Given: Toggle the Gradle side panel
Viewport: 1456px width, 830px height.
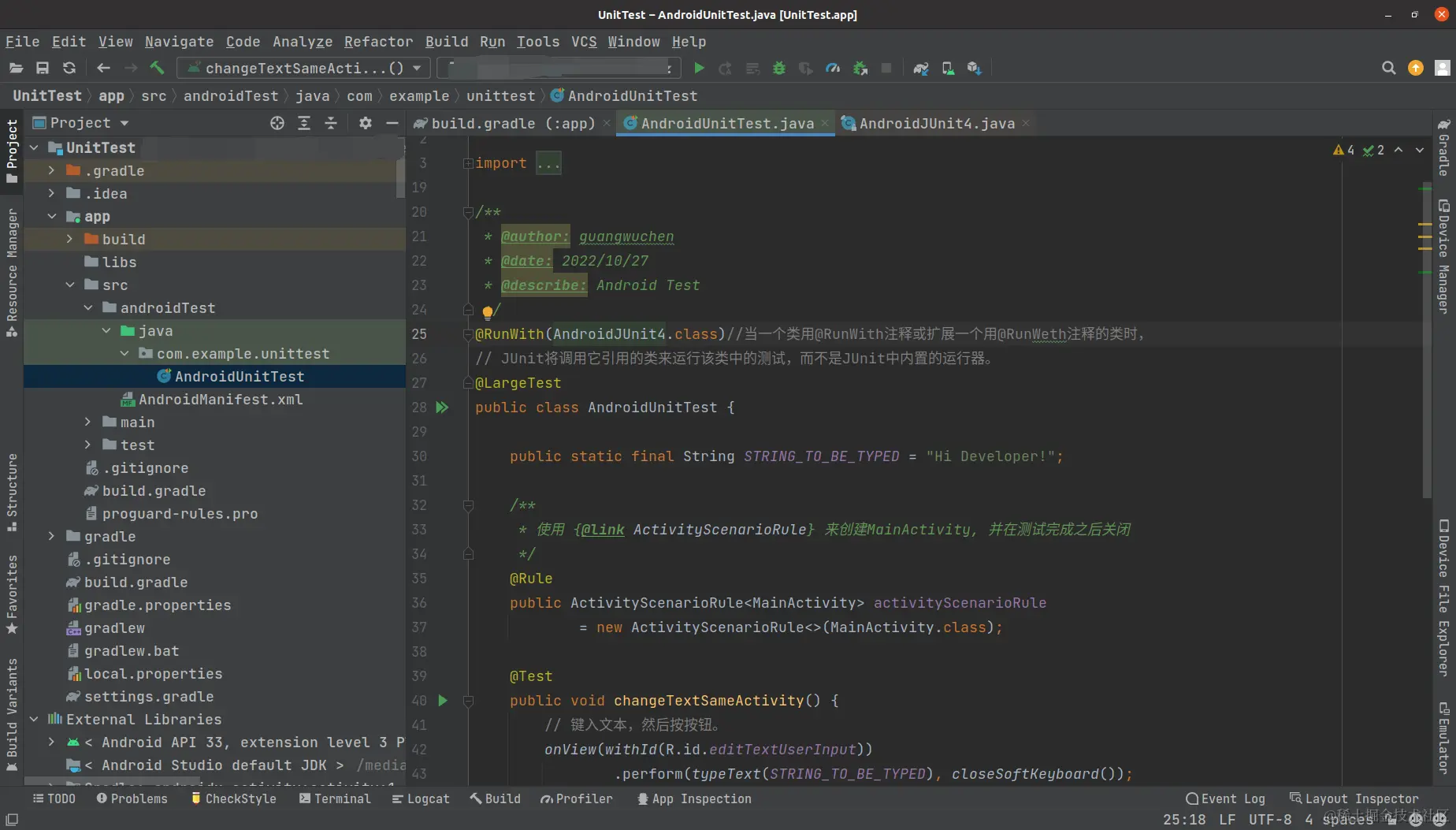Looking at the screenshot, I should click(x=1443, y=148).
